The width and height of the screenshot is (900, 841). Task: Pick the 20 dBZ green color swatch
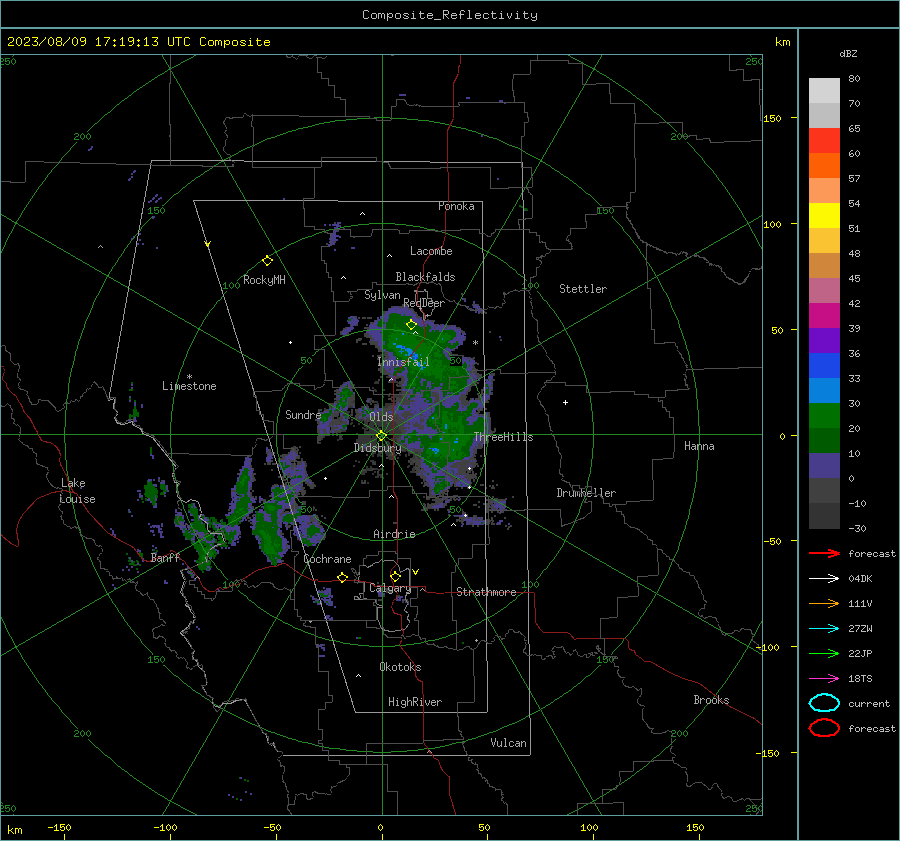[824, 416]
